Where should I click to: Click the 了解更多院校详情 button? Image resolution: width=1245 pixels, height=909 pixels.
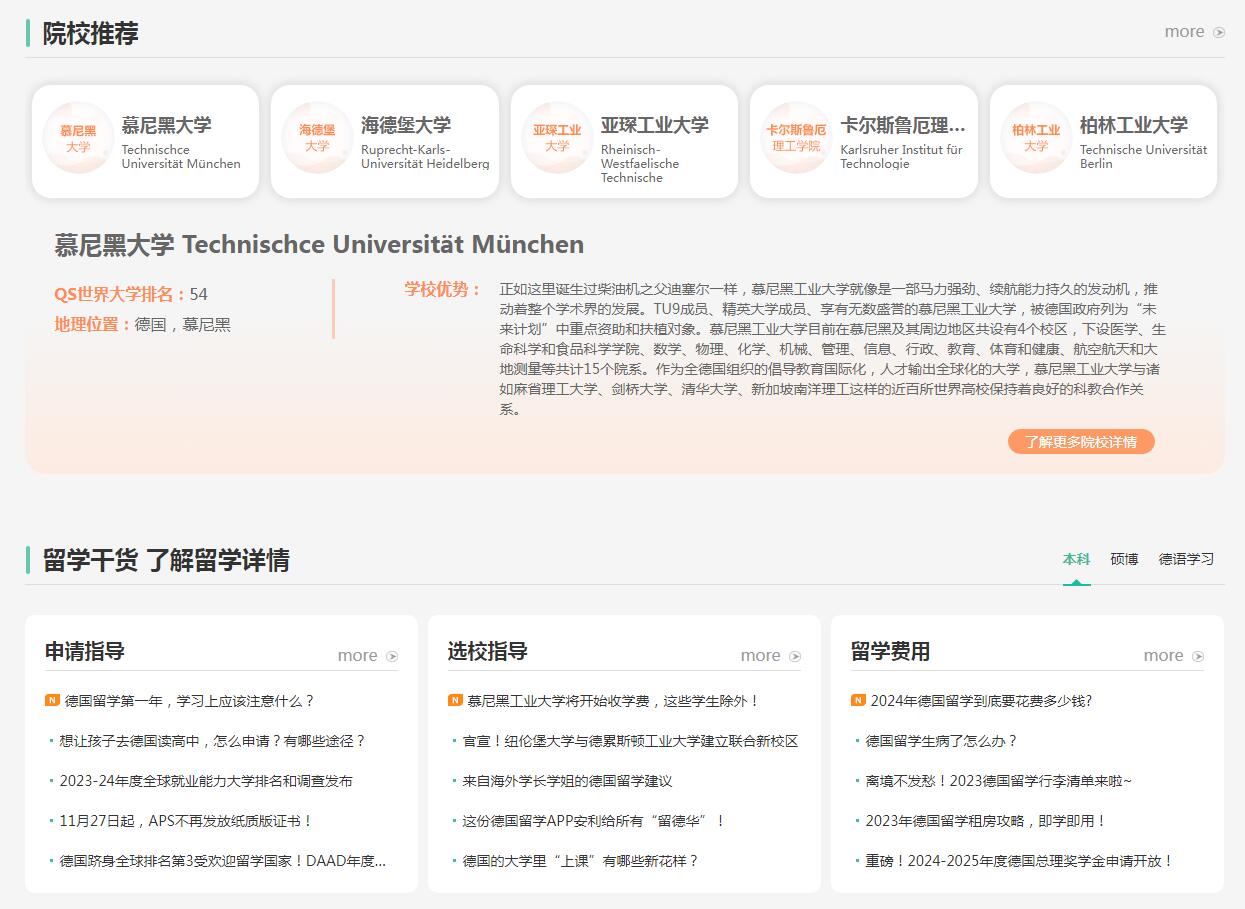pos(1081,442)
